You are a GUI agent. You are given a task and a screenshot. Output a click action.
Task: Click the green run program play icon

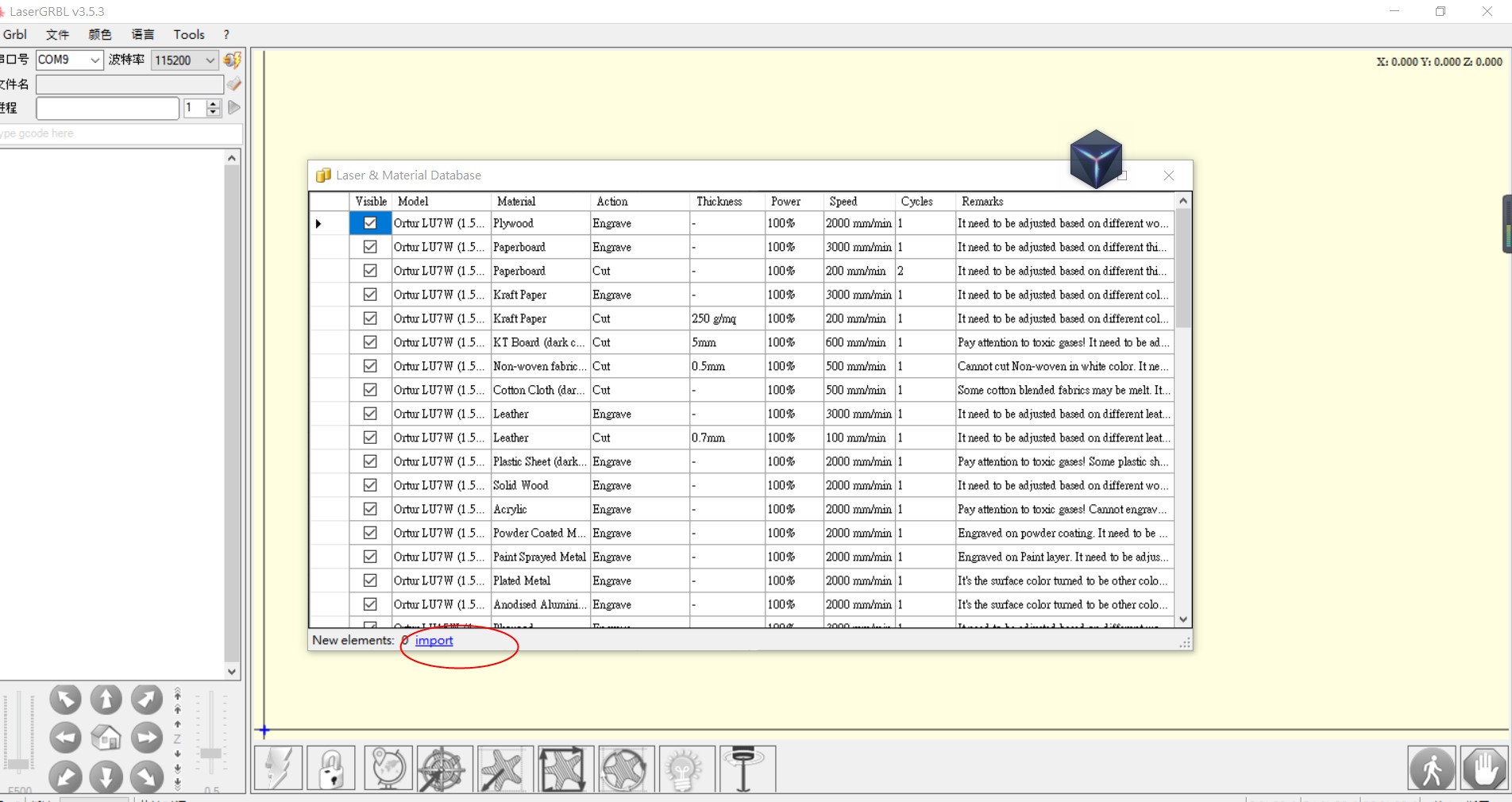click(x=234, y=107)
